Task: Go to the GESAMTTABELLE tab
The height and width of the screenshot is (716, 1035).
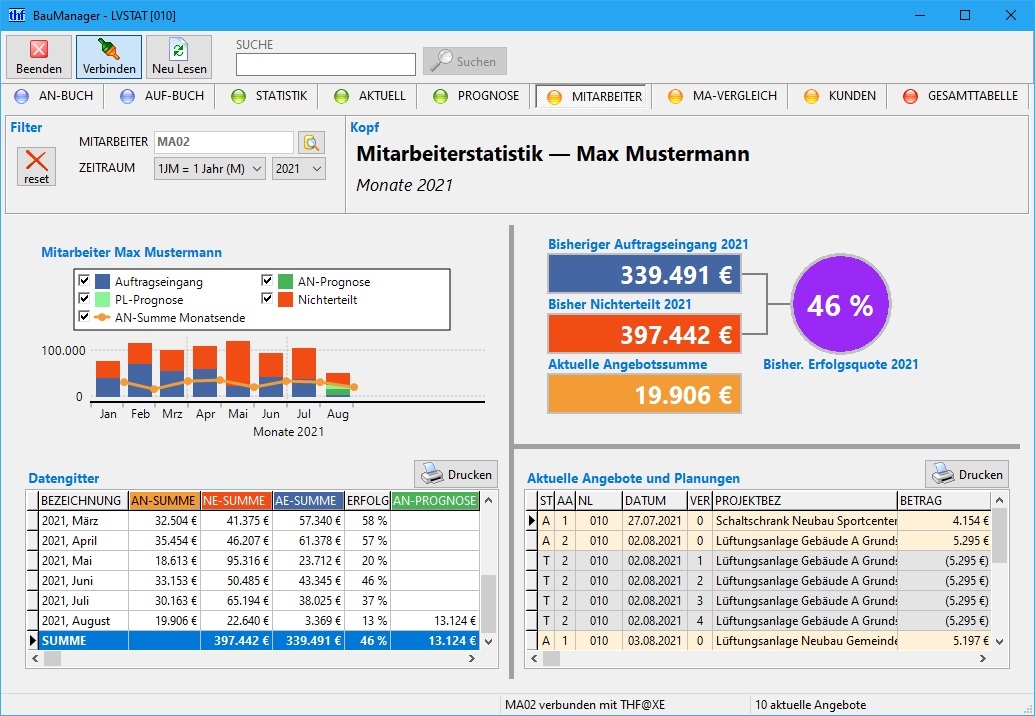Action: pos(960,96)
